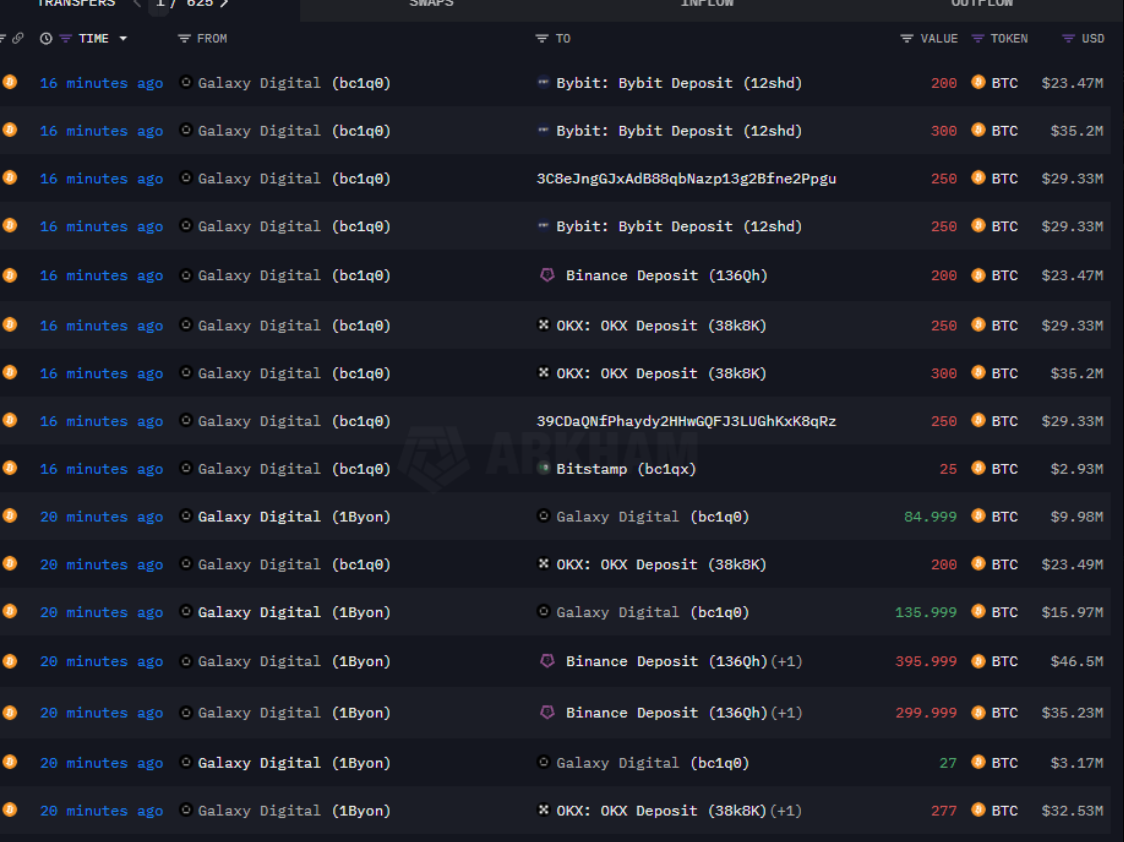The height and width of the screenshot is (842, 1124).
Task: Click receiving Galaxy Digital icon in 27 BTC row
Action: click(x=543, y=762)
